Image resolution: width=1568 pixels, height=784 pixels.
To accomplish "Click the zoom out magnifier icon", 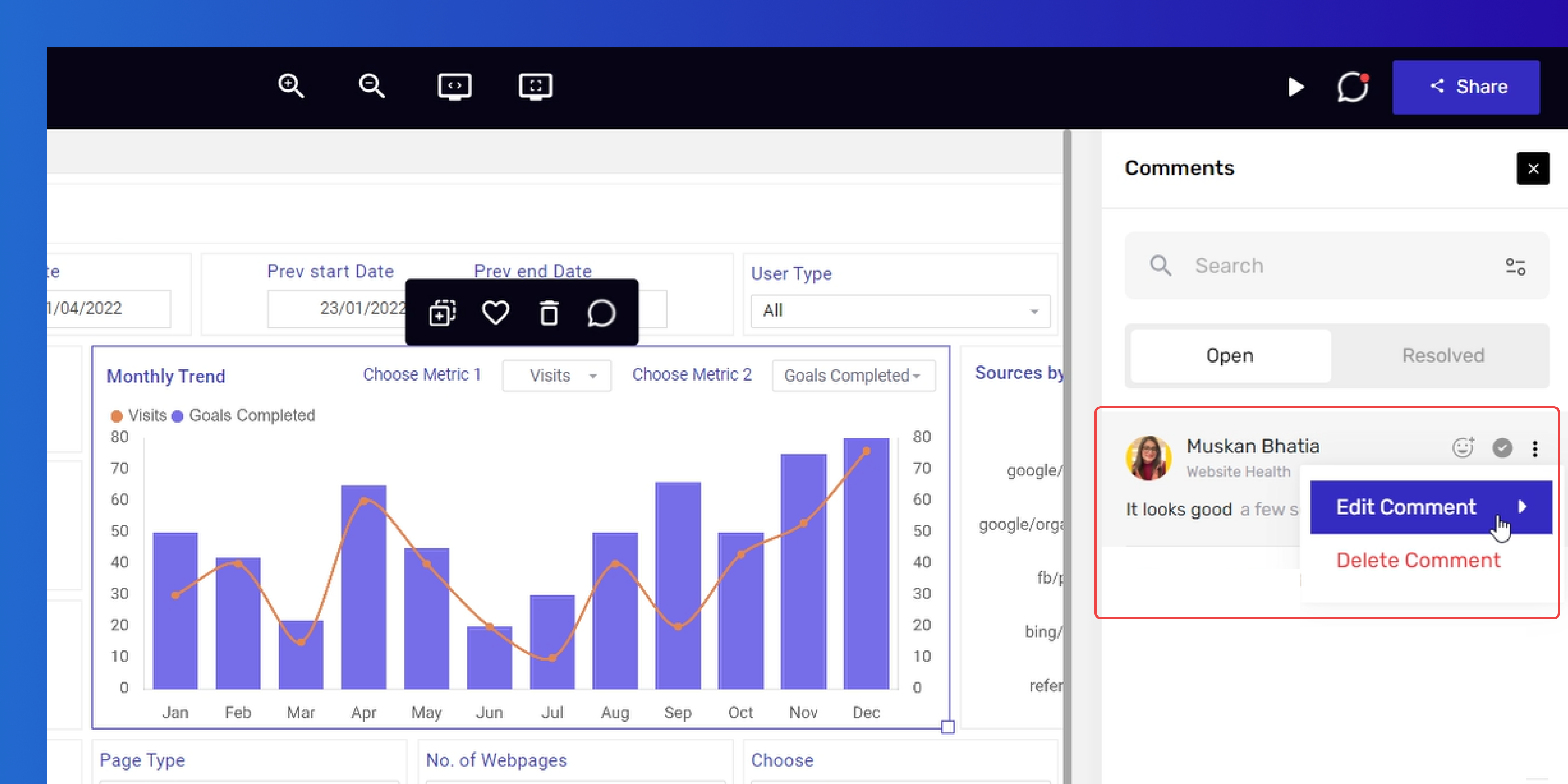I will pyautogui.click(x=371, y=86).
